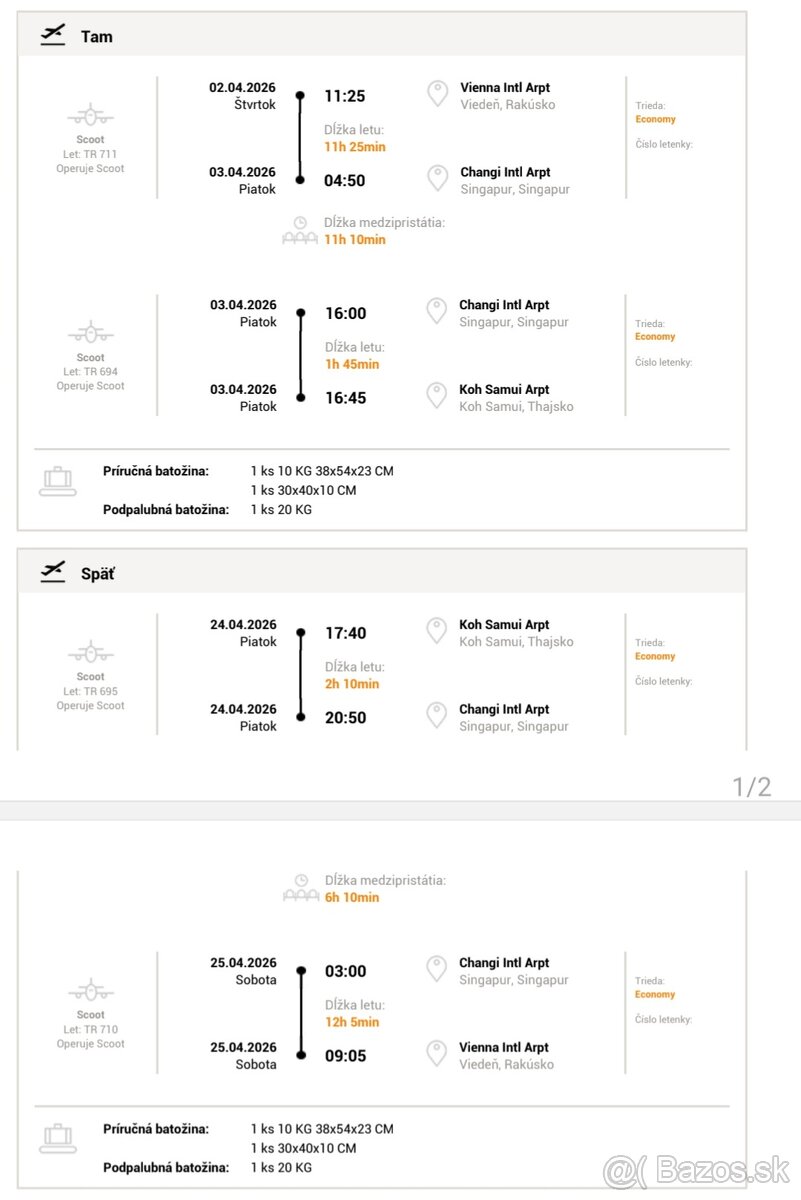This screenshot has width=801, height=1200.
Task: Click the Bazos.sk watermark logo
Action: coord(696,1169)
